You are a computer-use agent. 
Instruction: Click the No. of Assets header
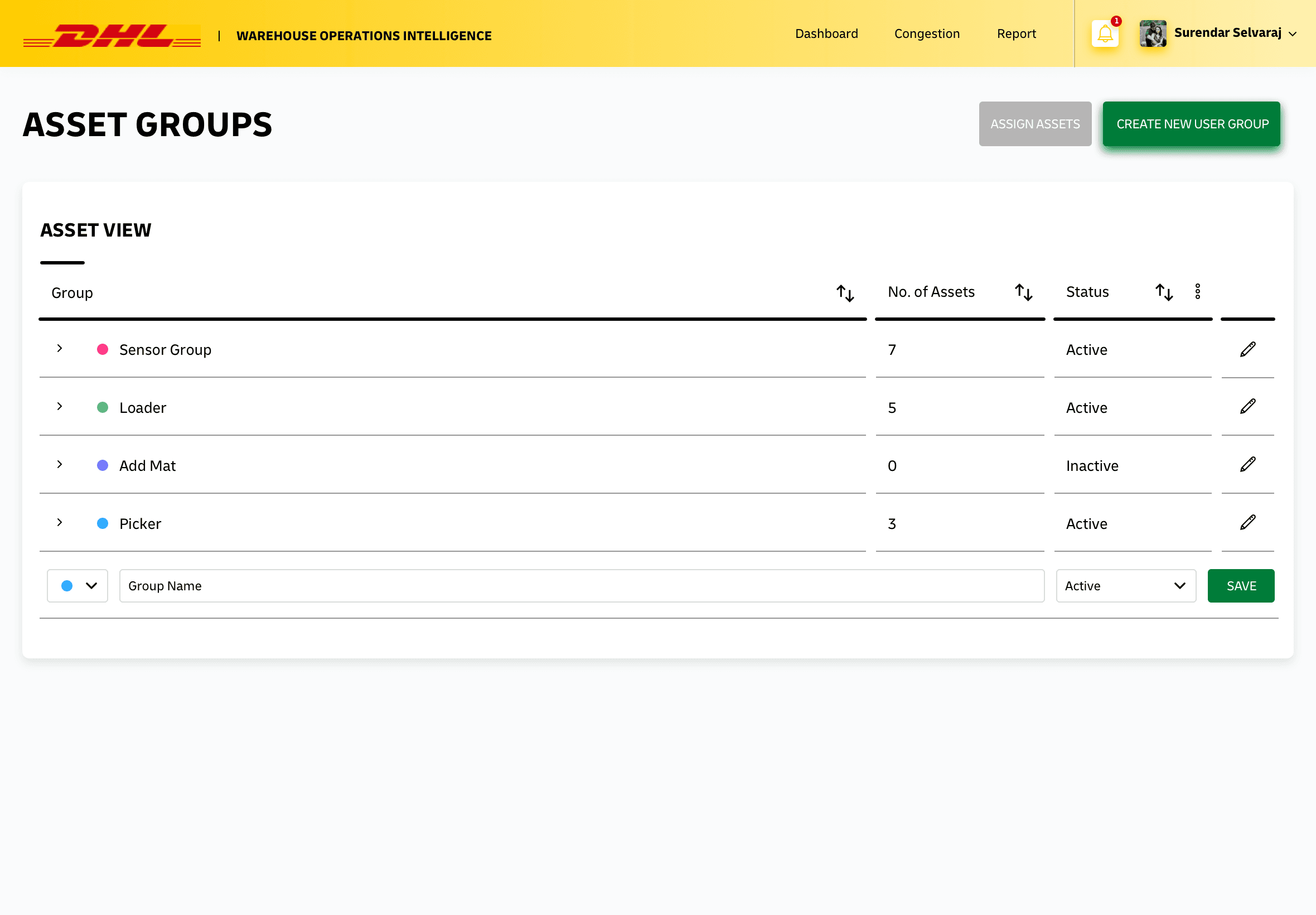pos(931,292)
